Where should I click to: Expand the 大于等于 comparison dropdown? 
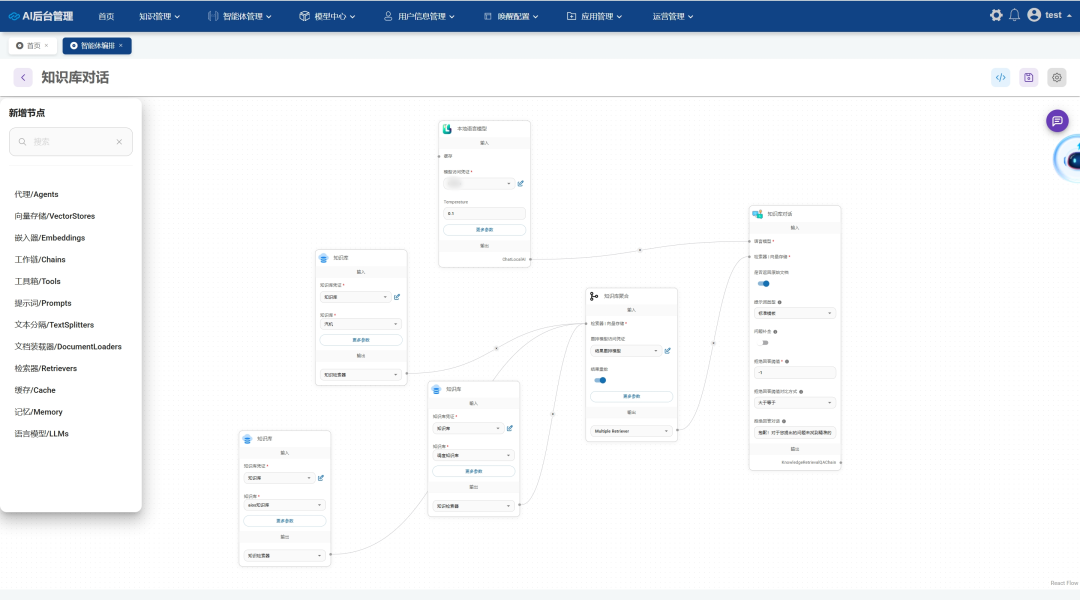coord(794,403)
